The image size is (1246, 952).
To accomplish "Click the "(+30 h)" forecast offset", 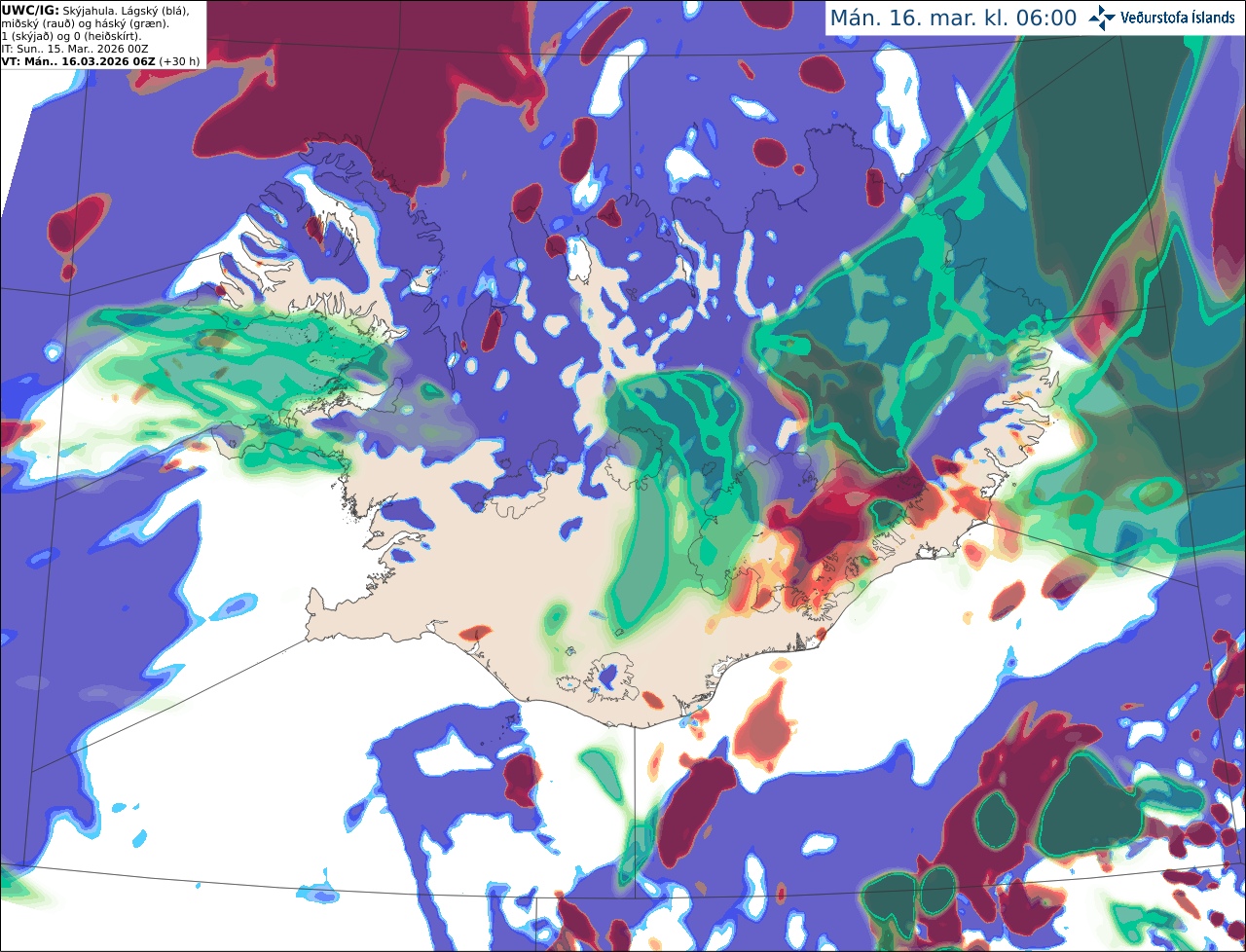I will (x=179, y=61).
